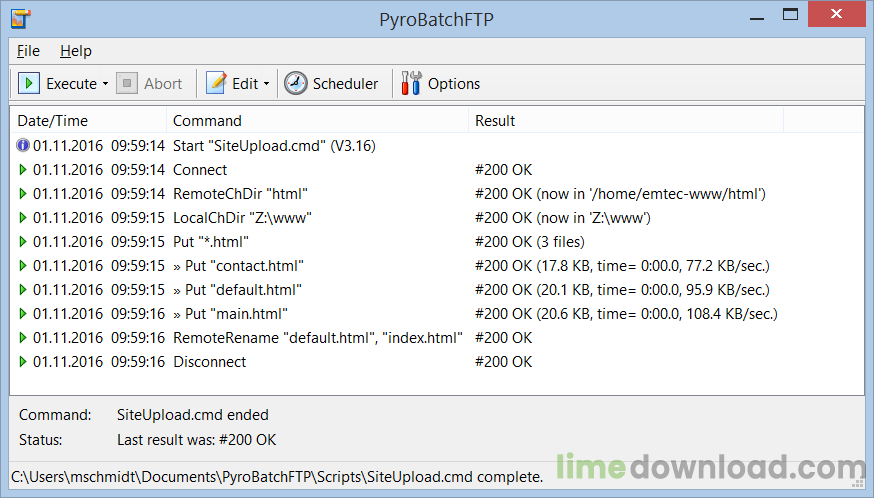Click the Abort stop icon

pyautogui.click(x=127, y=84)
